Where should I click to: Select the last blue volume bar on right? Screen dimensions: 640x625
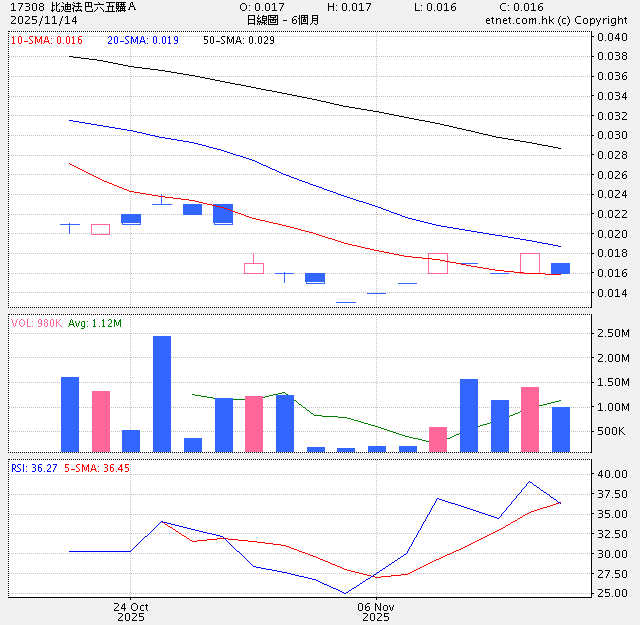(561, 429)
